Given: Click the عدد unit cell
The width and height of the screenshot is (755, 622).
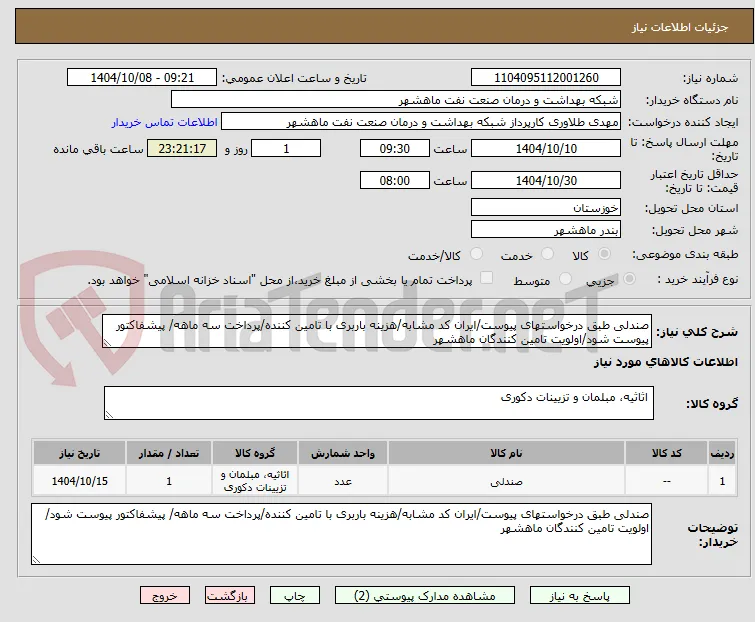Looking at the screenshot, I should (343, 481).
